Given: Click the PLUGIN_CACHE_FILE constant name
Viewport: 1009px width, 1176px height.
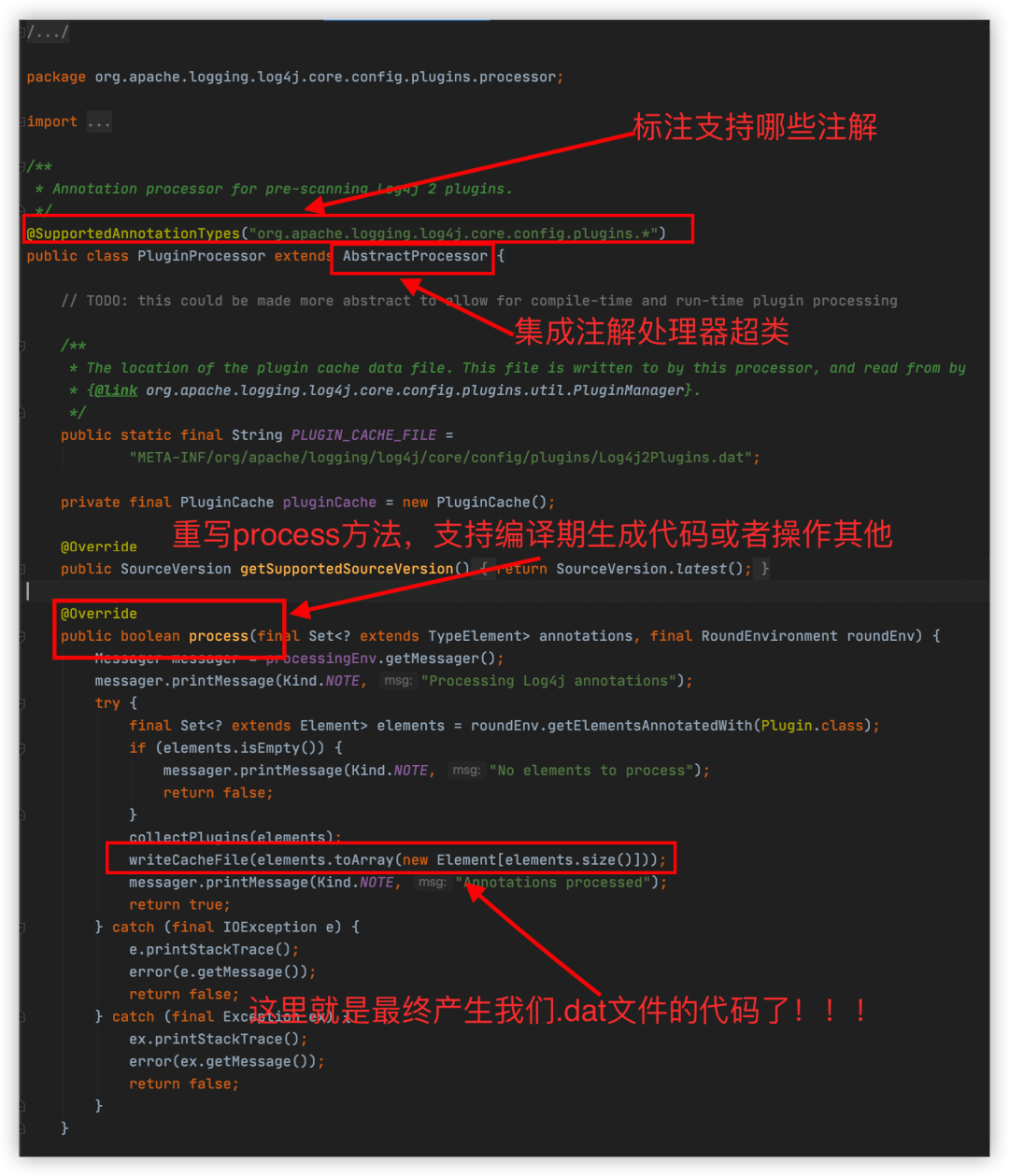Looking at the screenshot, I should coord(363,435).
